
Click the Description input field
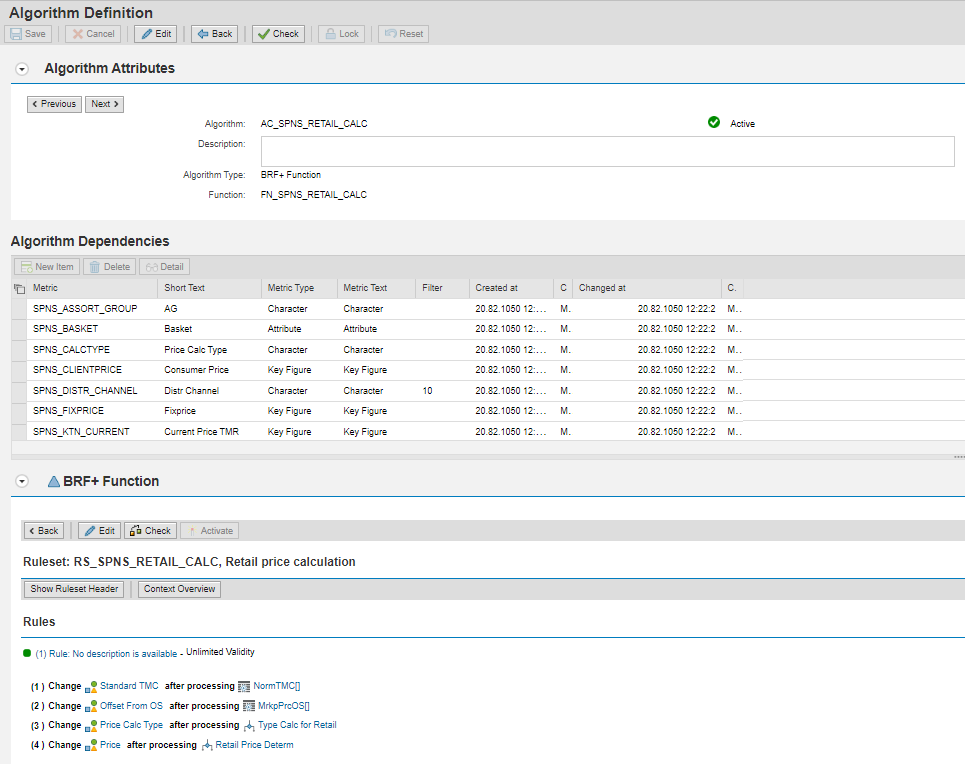click(x=607, y=151)
